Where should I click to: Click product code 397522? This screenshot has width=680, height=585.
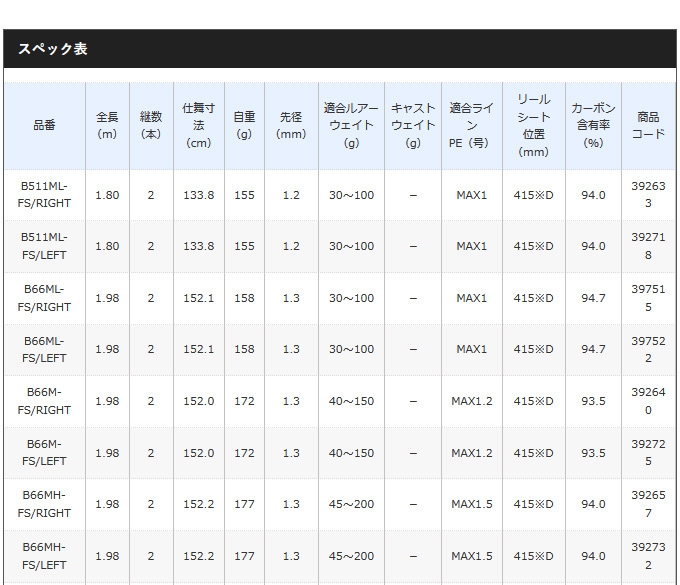648,349
